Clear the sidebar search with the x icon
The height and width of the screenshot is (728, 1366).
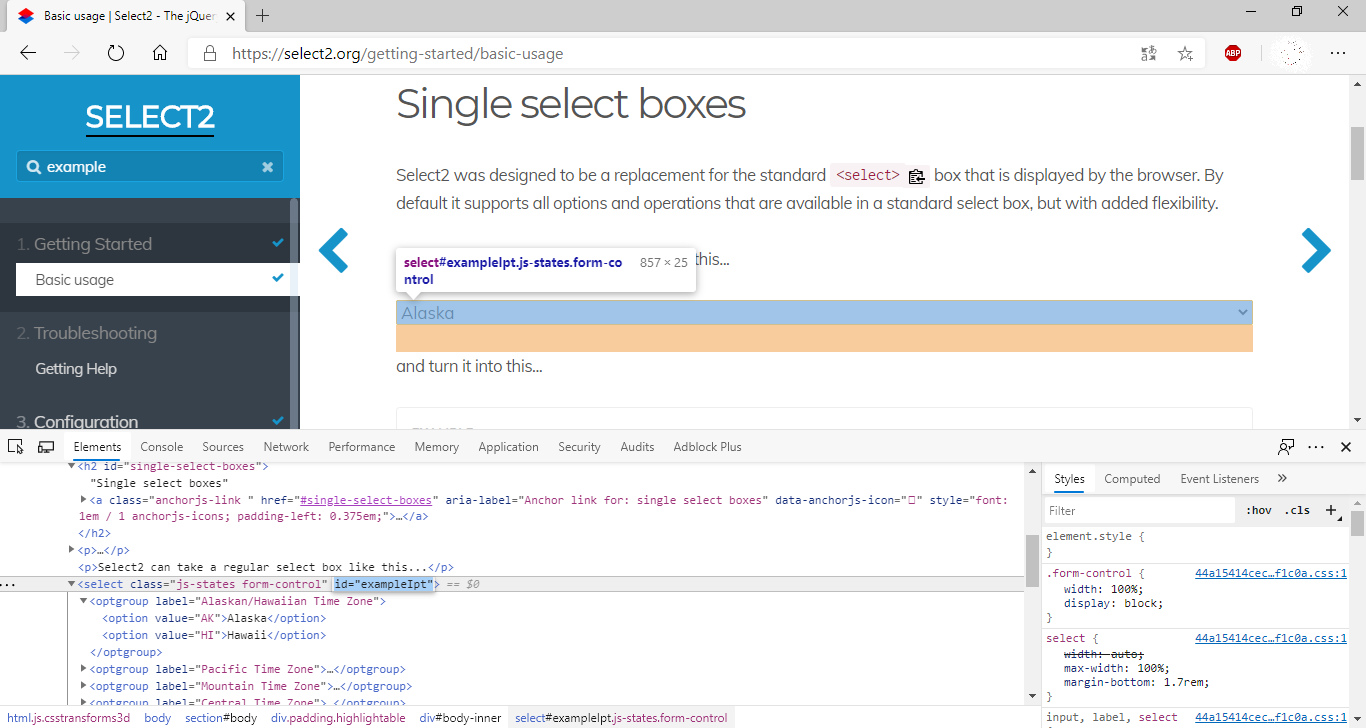pos(267,167)
